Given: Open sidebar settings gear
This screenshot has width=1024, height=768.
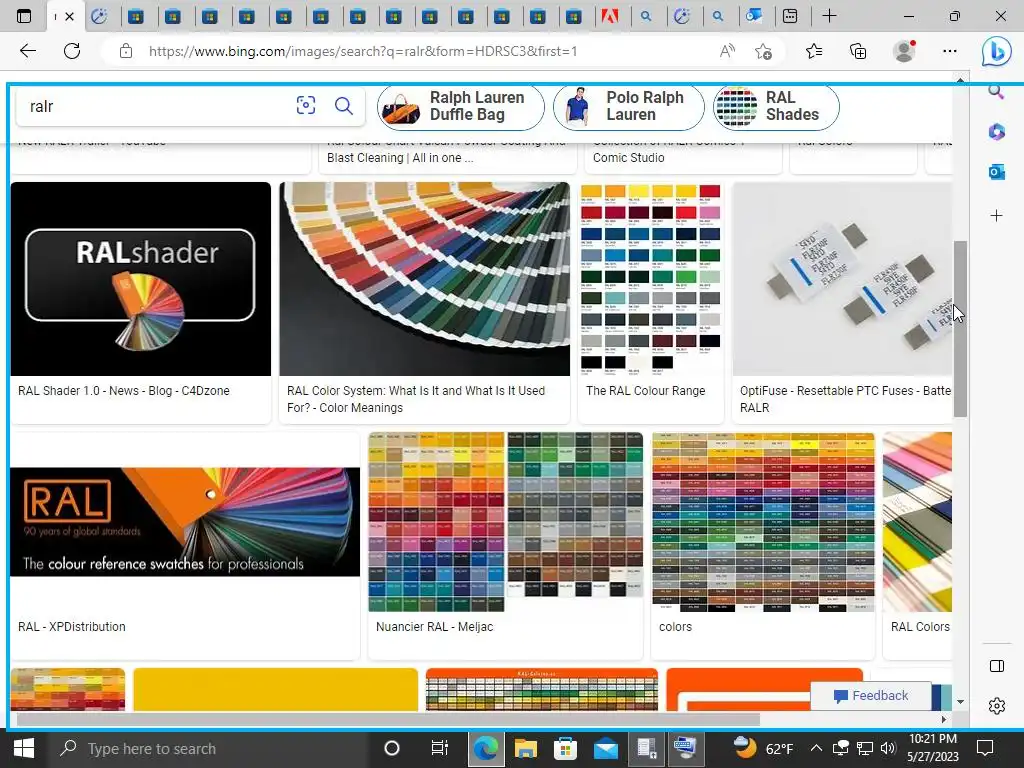Looking at the screenshot, I should (x=997, y=706).
